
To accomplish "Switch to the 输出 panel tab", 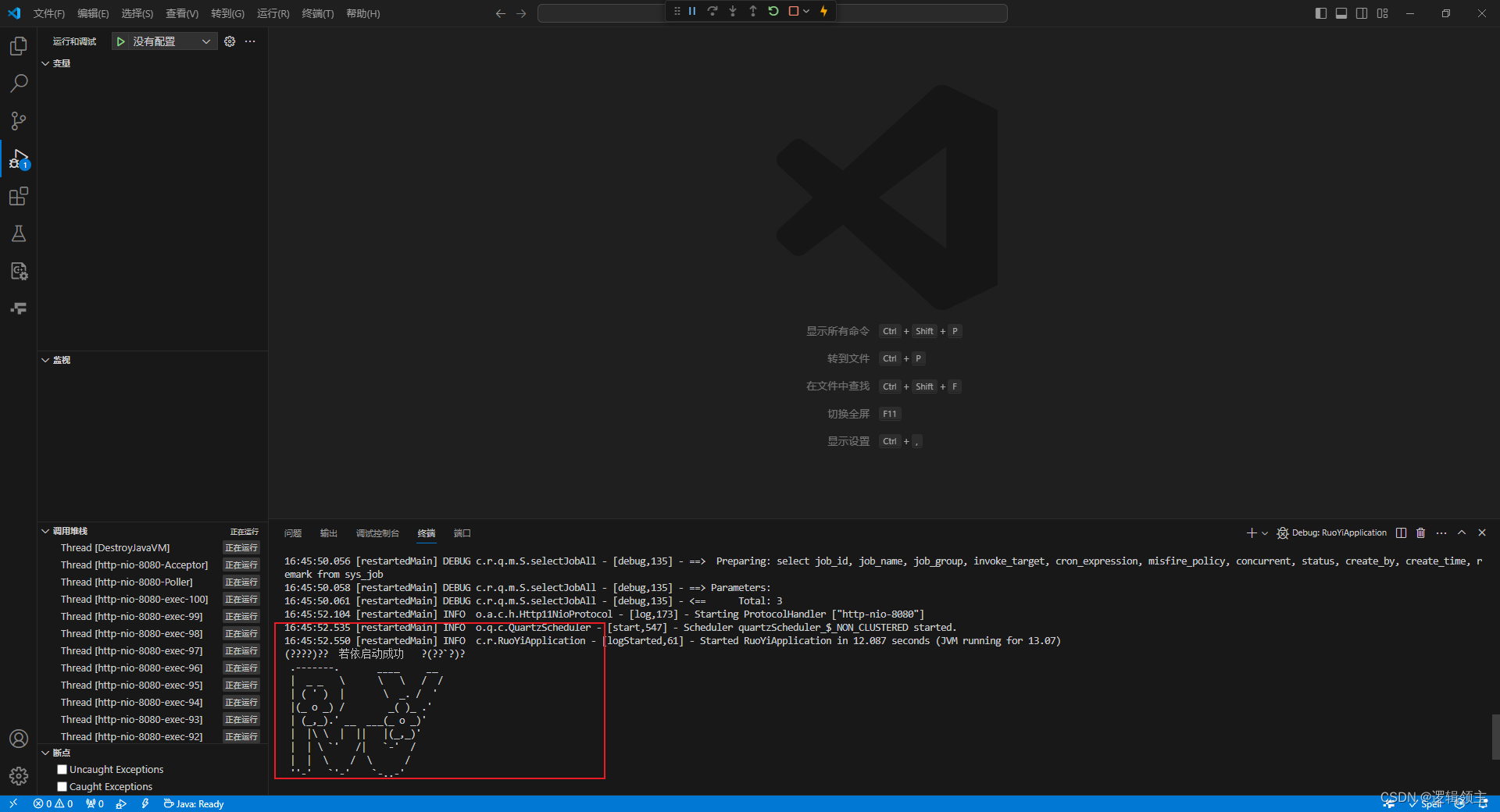I will pos(328,533).
